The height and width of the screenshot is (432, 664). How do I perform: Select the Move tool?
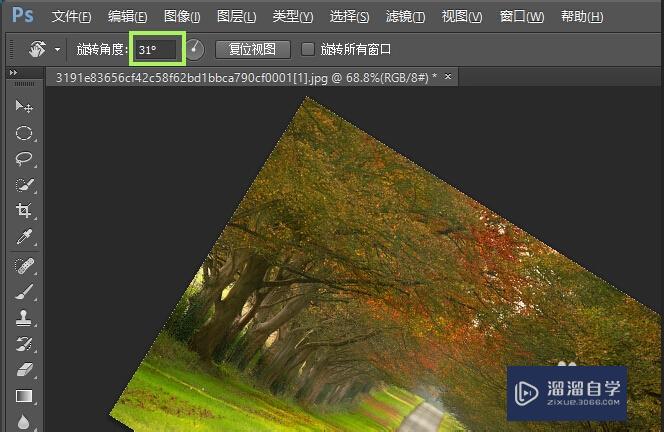pos(24,106)
